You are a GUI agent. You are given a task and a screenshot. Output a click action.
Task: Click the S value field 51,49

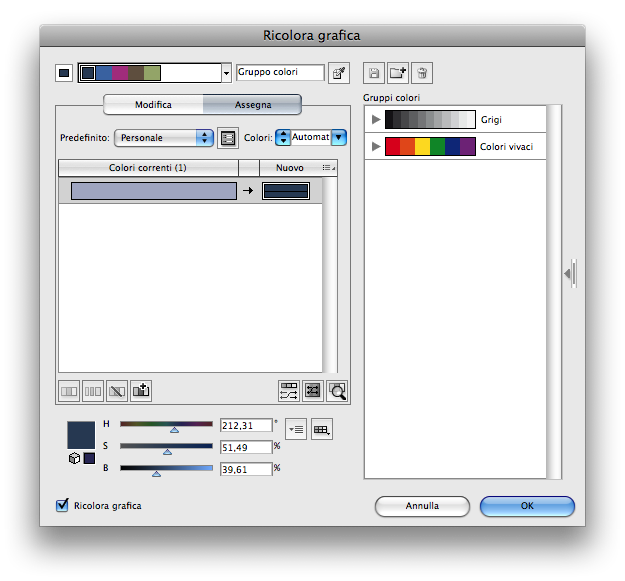(x=246, y=448)
